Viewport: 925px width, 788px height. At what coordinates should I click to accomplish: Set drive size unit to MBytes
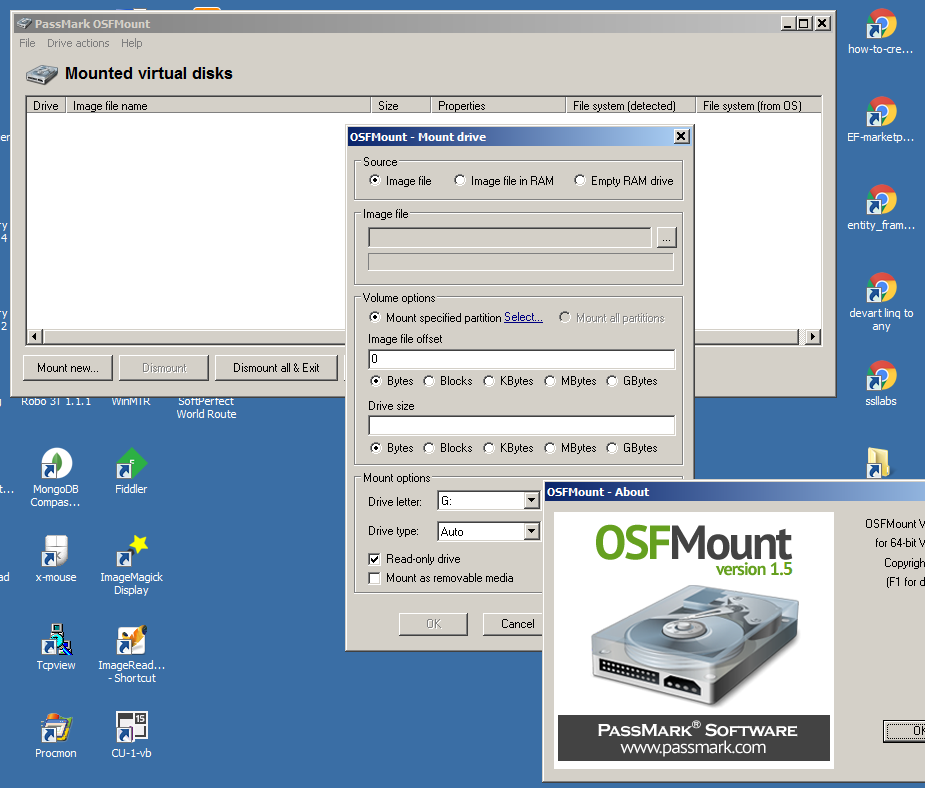(550, 448)
